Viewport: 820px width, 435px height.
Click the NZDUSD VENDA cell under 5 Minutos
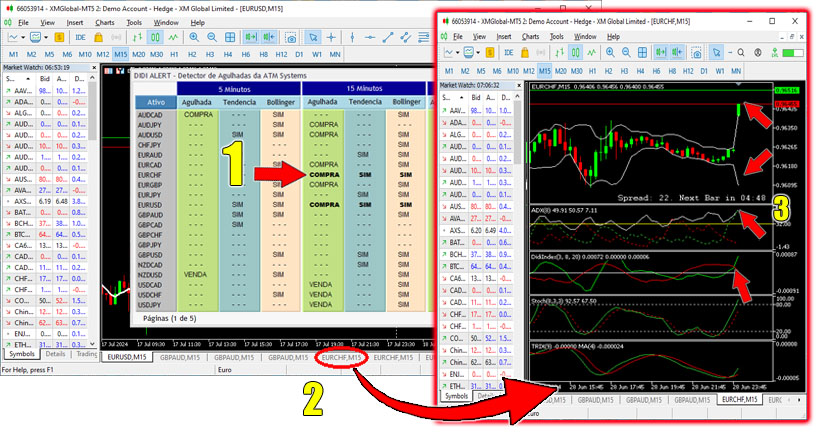[196, 274]
